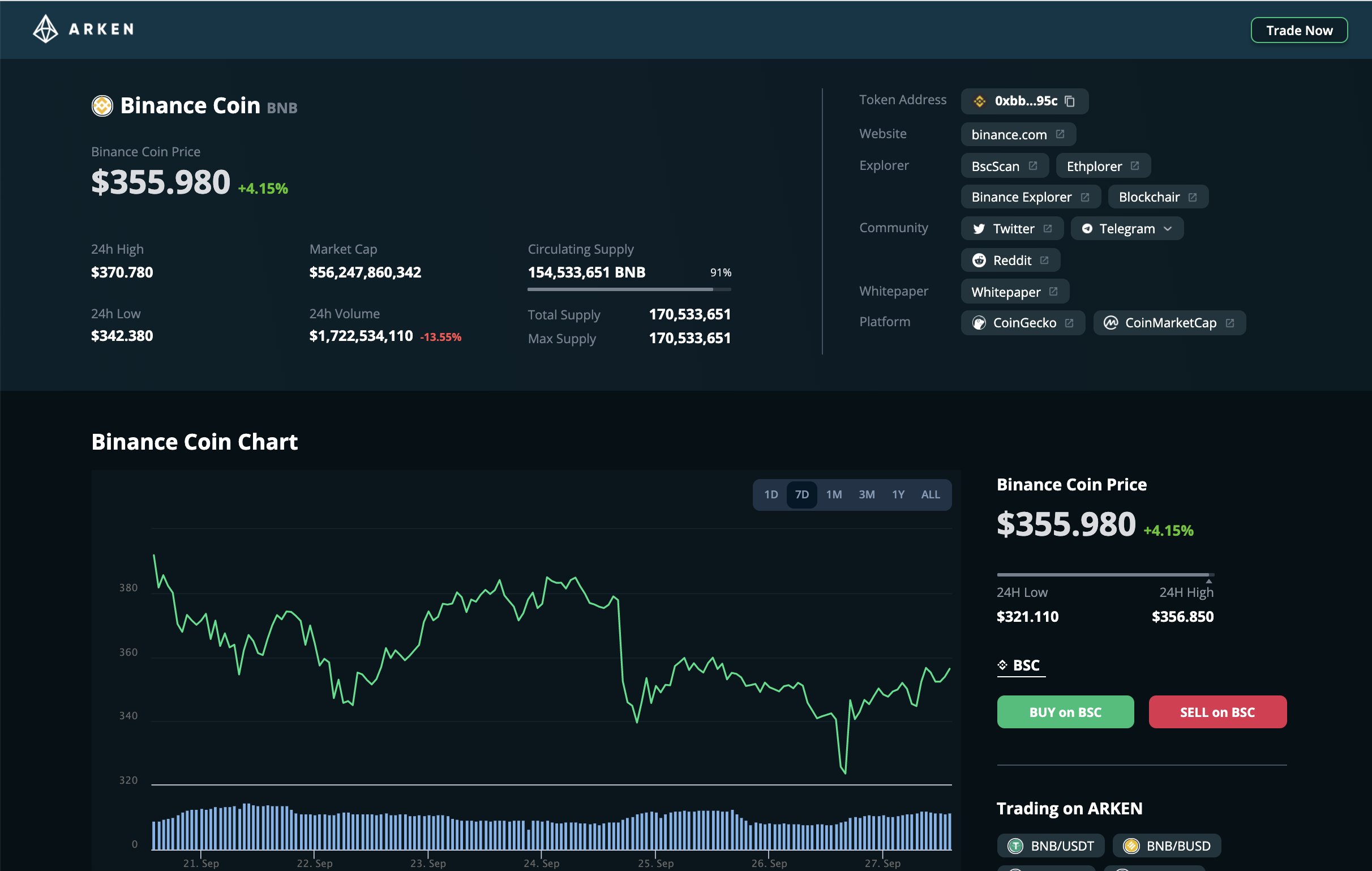Click the circulating supply progress bar
1372x871 pixels.
coord(629,289)
